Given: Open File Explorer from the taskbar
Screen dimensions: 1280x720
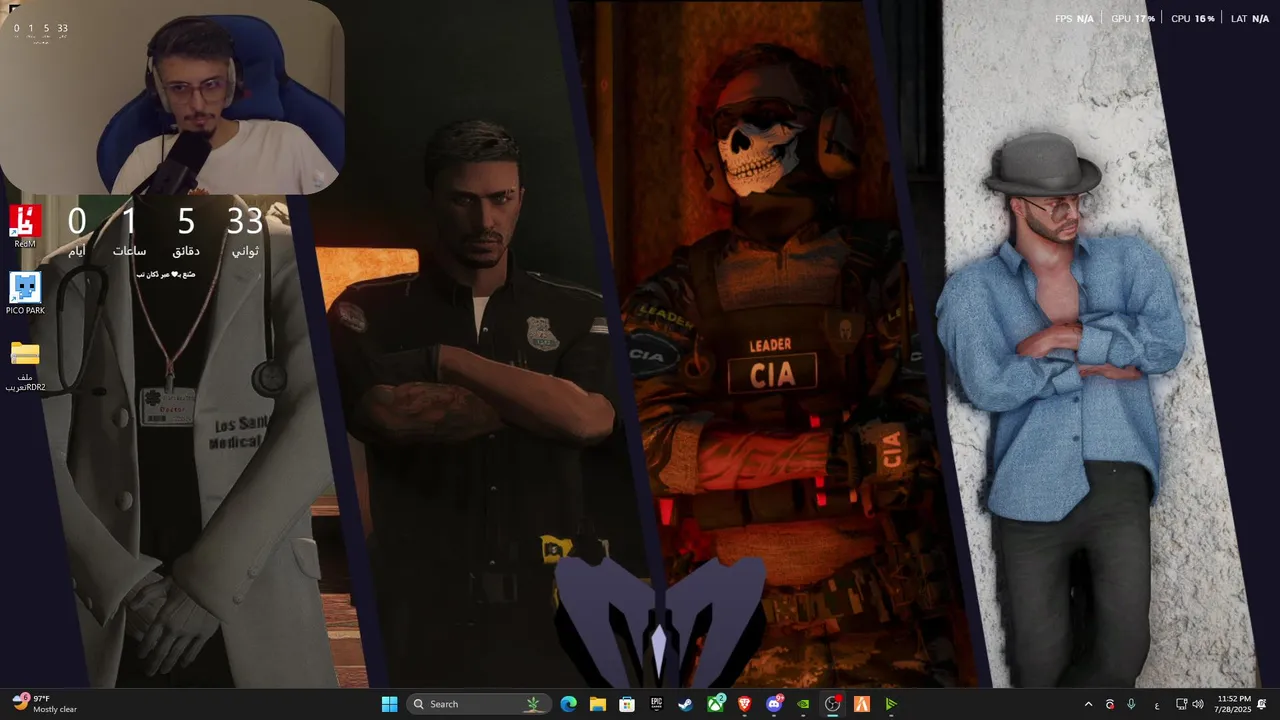Looking at the screenshot, I should pos(597,704).
